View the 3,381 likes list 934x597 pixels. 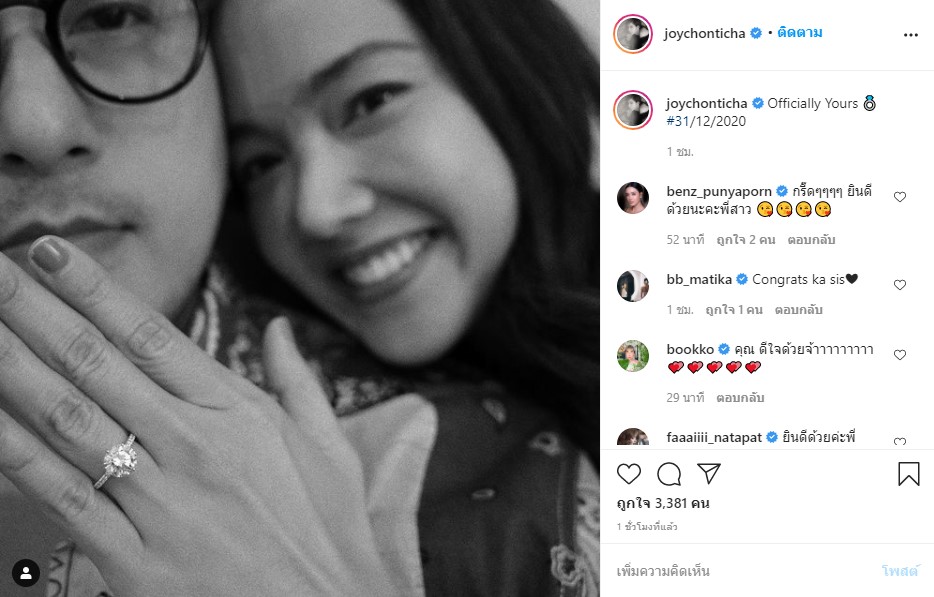663,503
